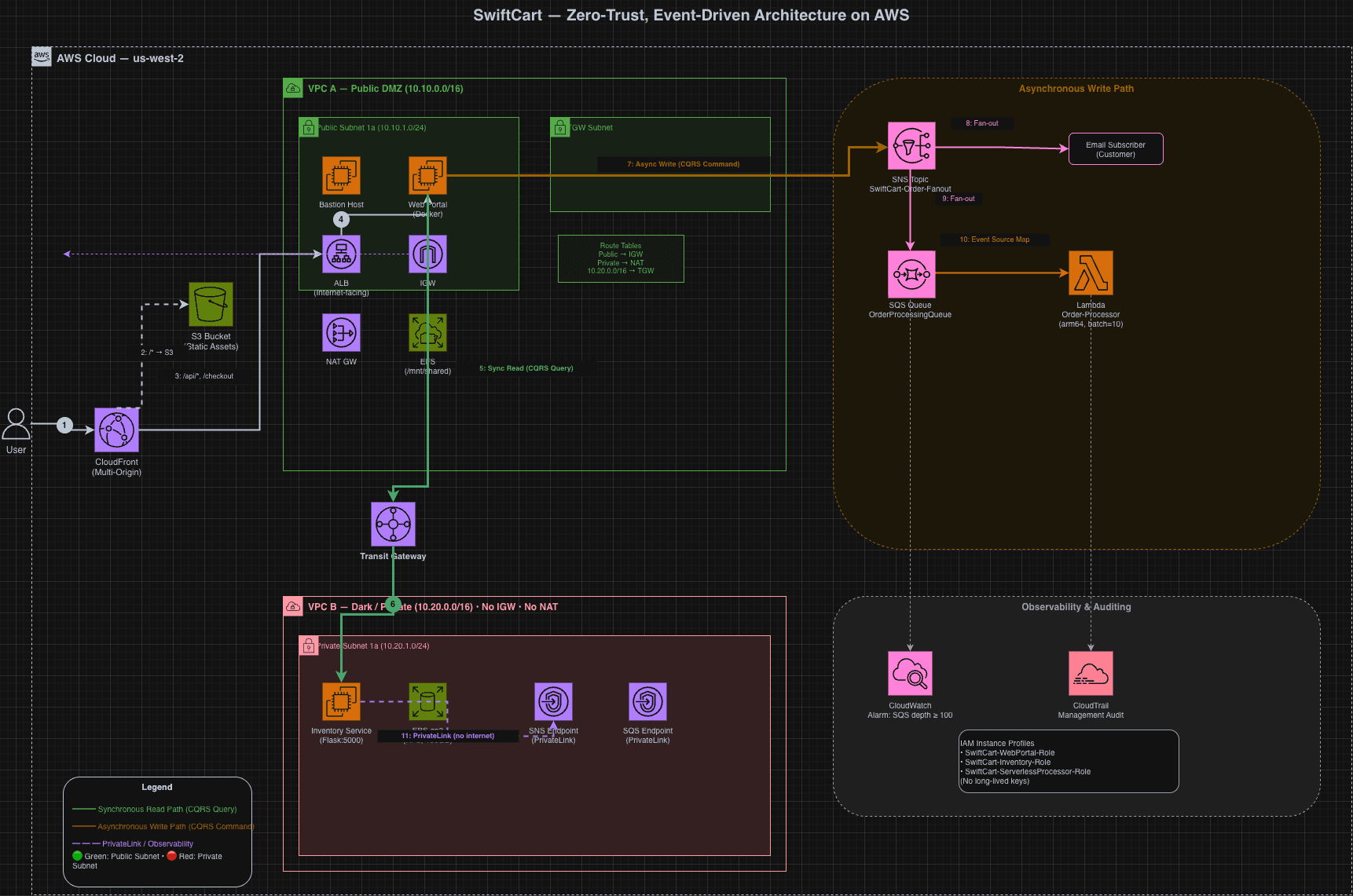Select the SNS Endpoint PrivateLink icon
This screenshot has height=896, width=1353.
(x=553, y=702)
